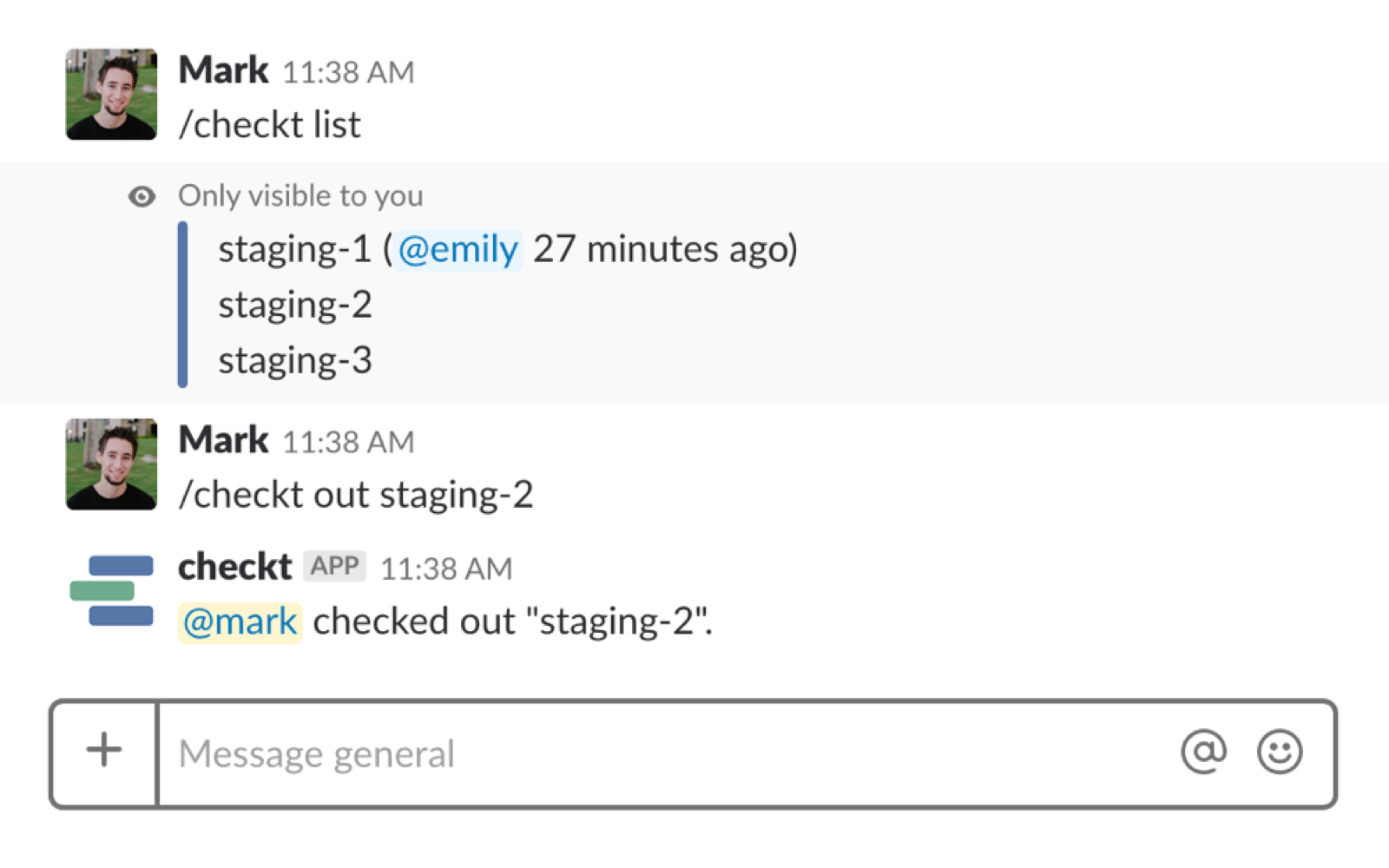Click the timestamp on the '/checkt list' message
This screenshot has height=868, width=1389.
pos(348,73)
